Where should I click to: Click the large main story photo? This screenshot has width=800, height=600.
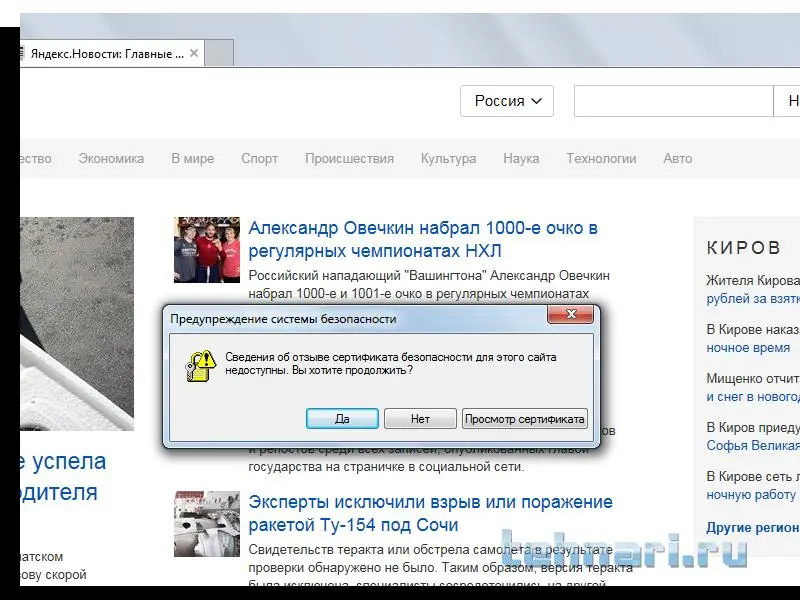coord(77,323)
